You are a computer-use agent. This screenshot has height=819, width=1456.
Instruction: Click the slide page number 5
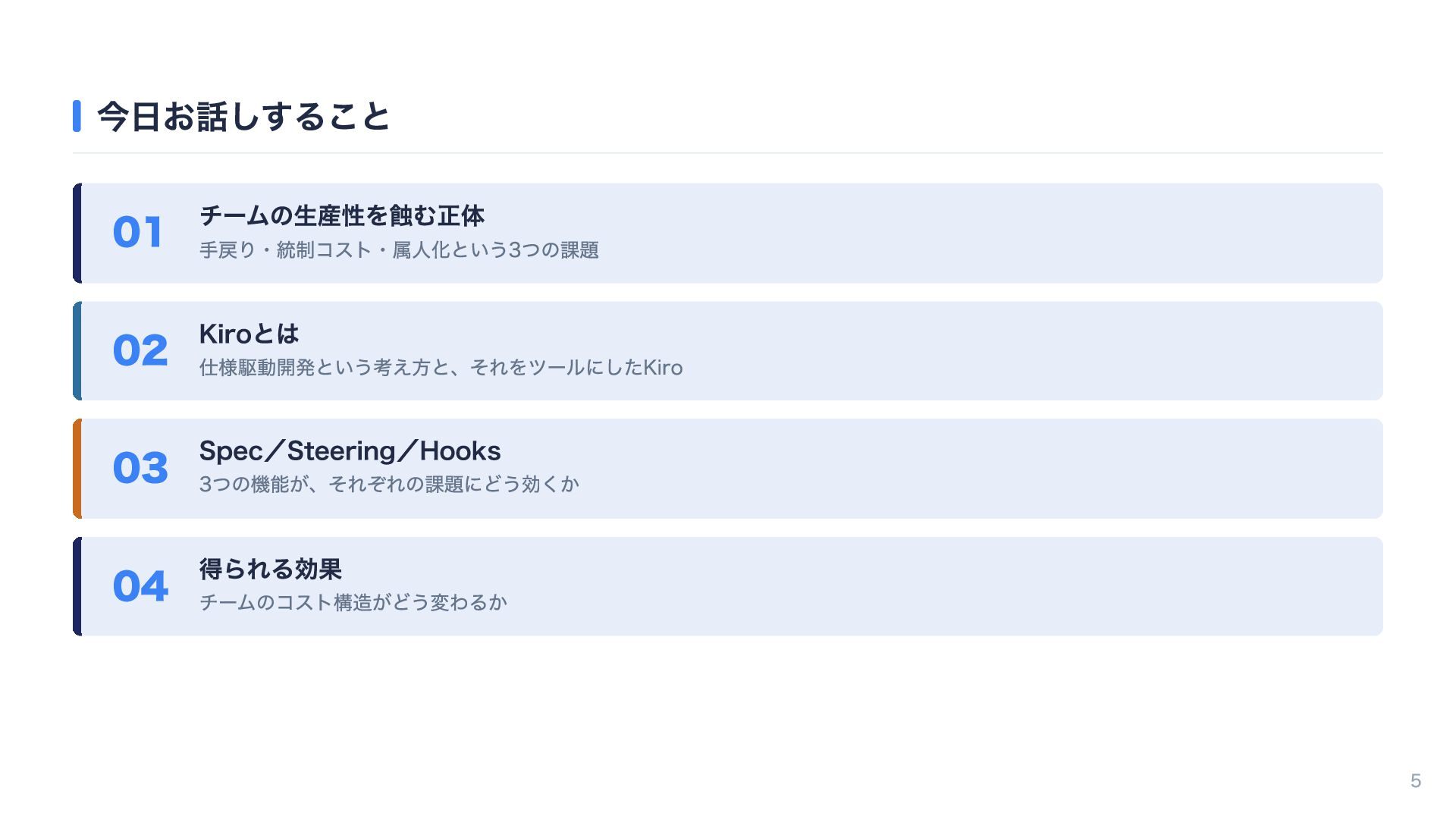[1415, 781]
